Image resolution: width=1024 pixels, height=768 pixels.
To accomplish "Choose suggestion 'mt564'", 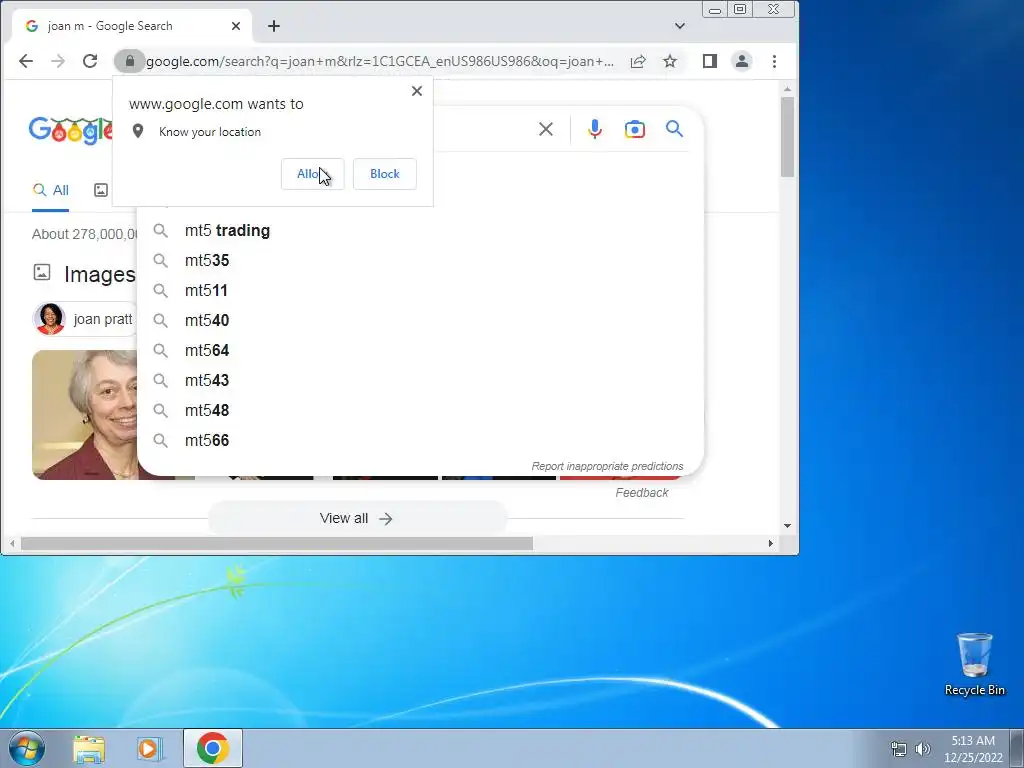I will click(421, 351).
